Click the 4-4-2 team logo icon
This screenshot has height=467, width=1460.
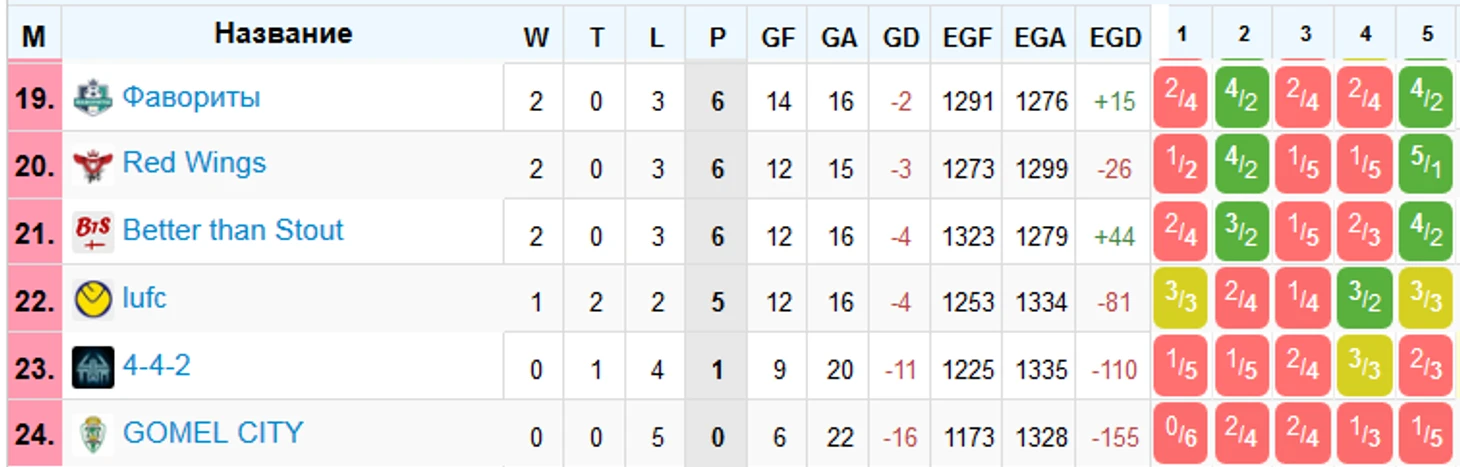[x=94, y=367]
